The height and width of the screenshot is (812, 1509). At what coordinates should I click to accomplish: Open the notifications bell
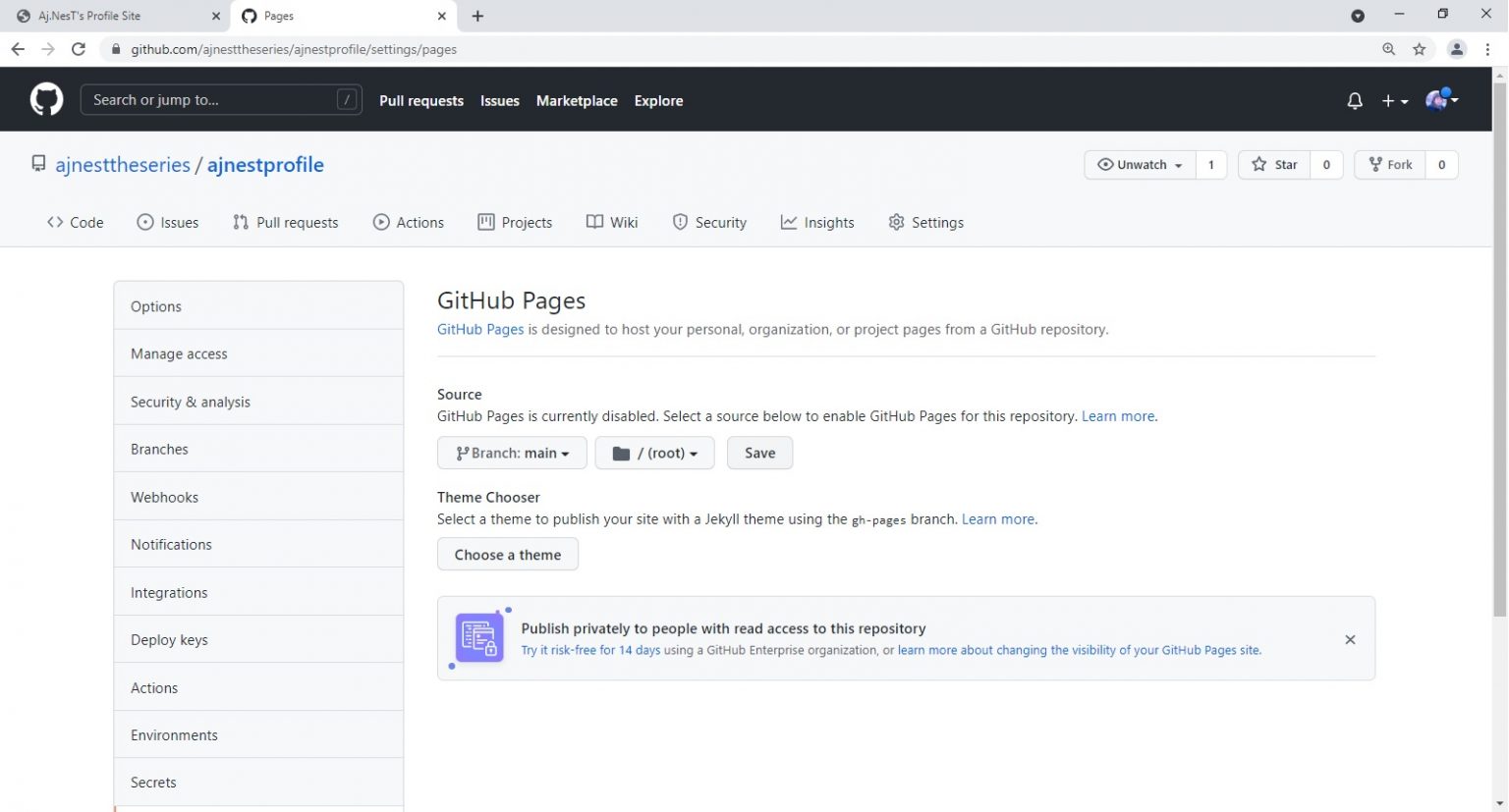(x=1355, y=101)
